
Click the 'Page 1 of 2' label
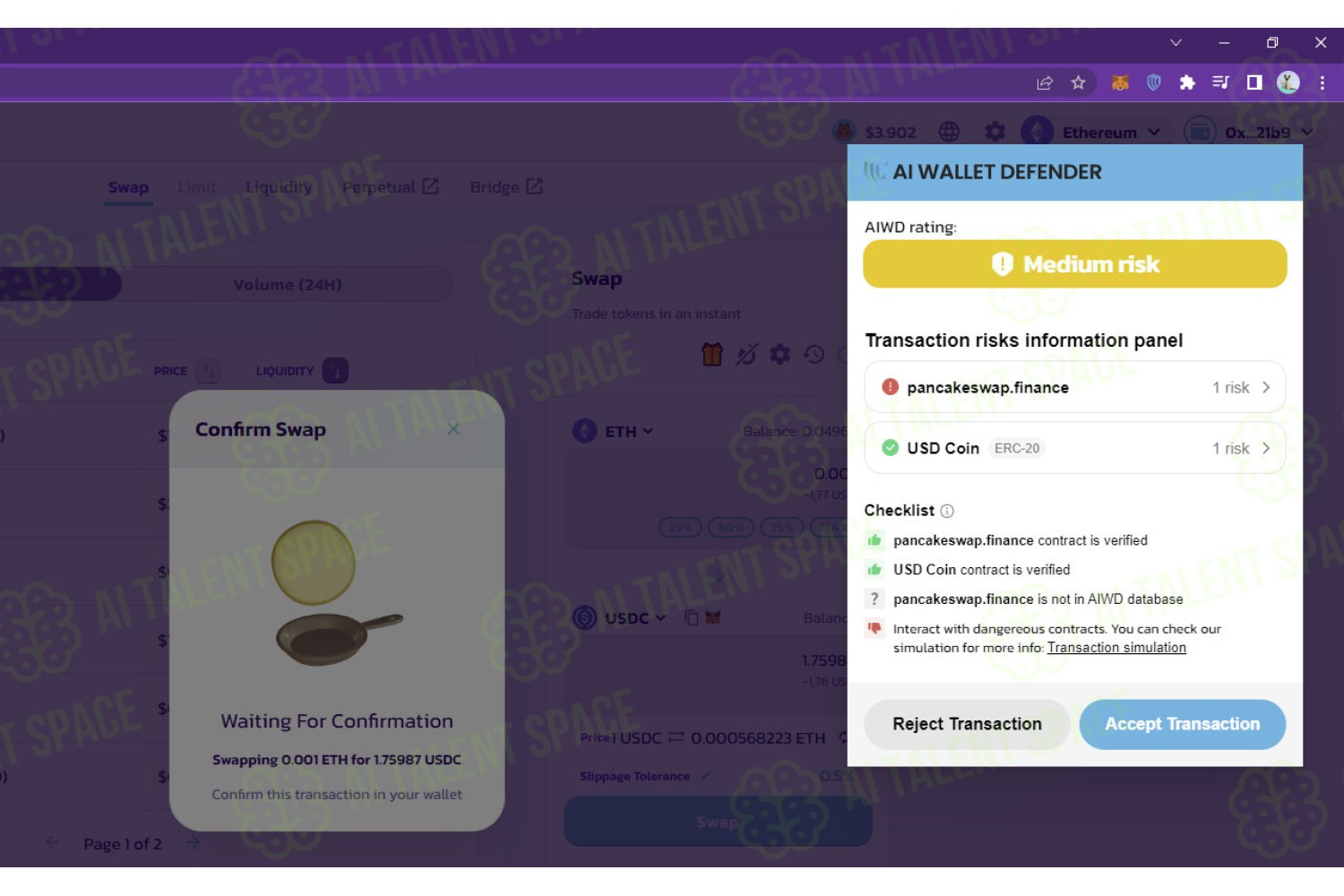(123, 844)
